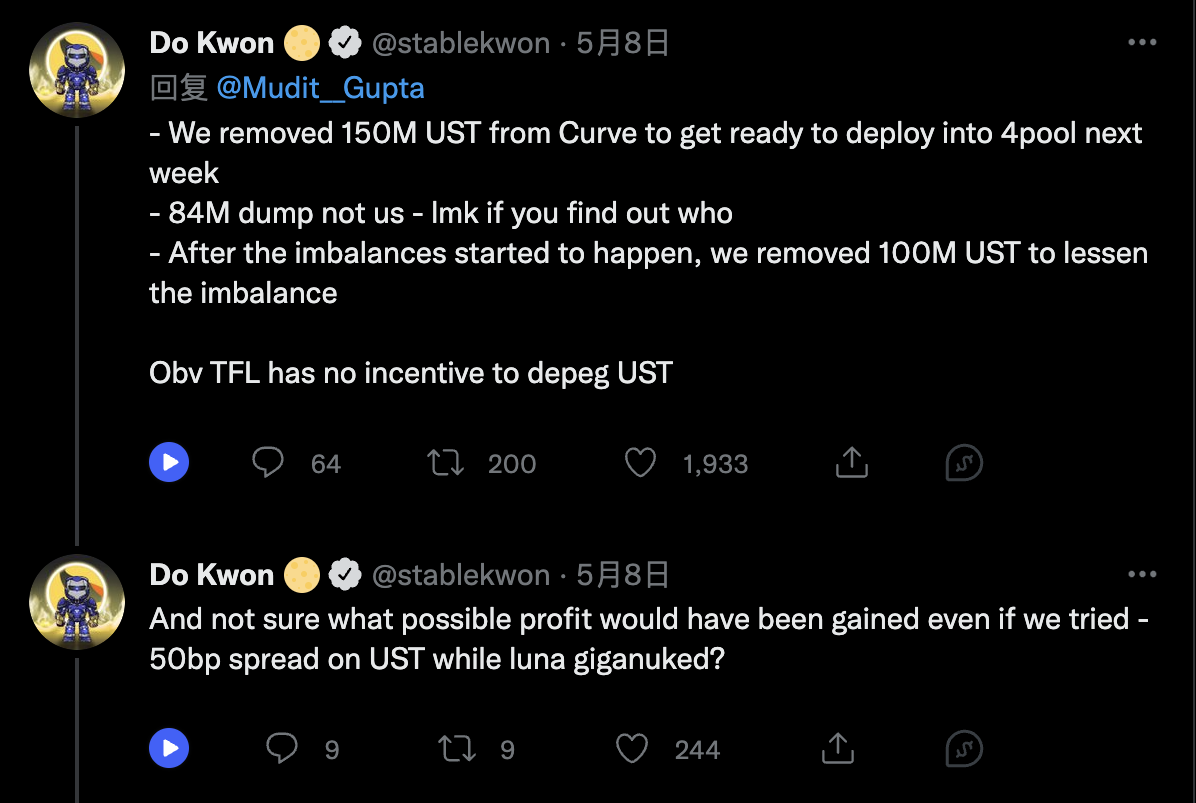Like the tweet with 1,933 likes

click(640, 463)
